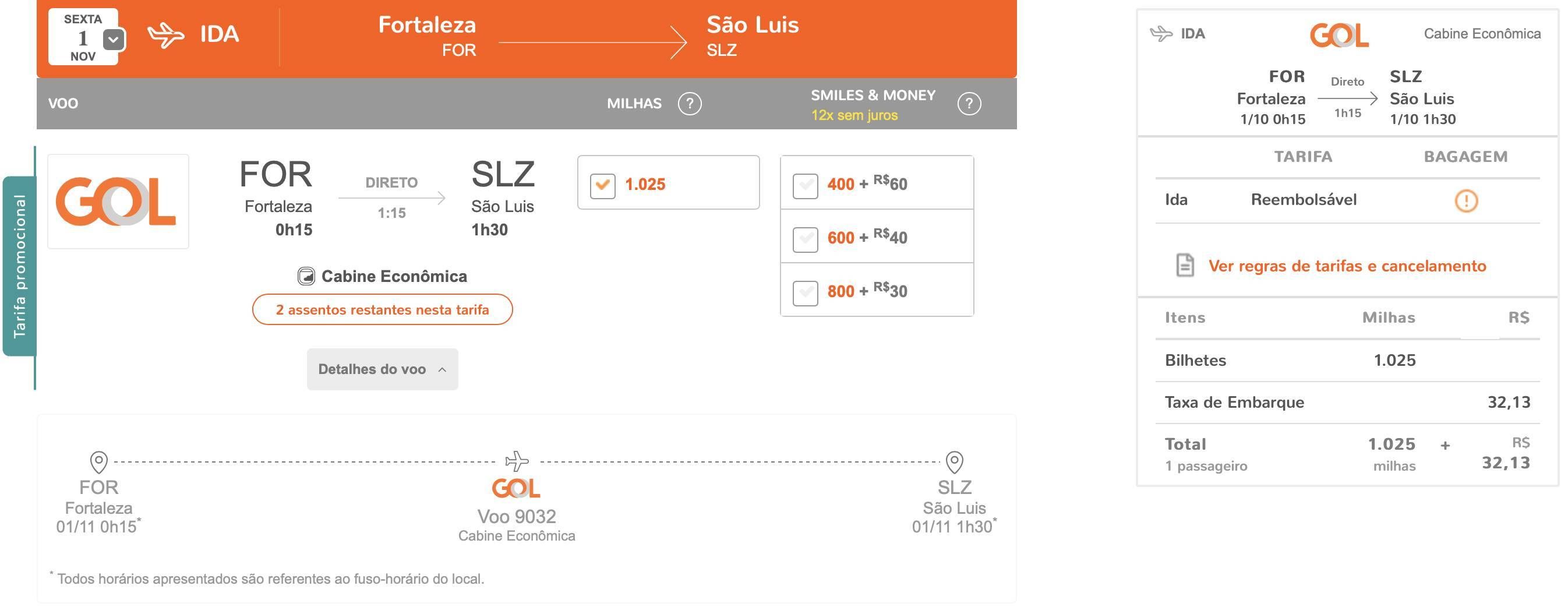Viewport: 1568px width, 614px height.
Task: Click the 2 assentos restantes nesta tarifa badge
Action: click(382, 310)
